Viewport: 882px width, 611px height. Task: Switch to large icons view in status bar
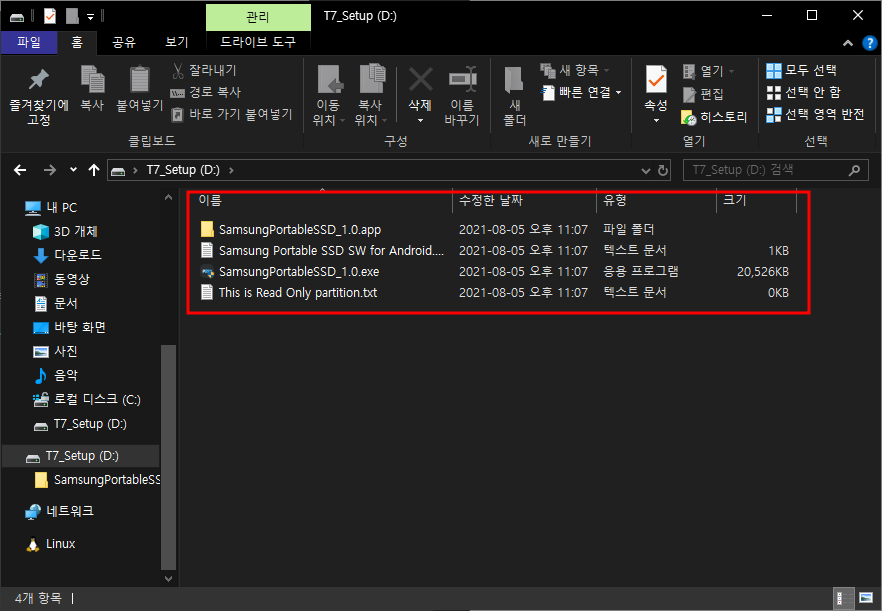[x=866, y=598]
